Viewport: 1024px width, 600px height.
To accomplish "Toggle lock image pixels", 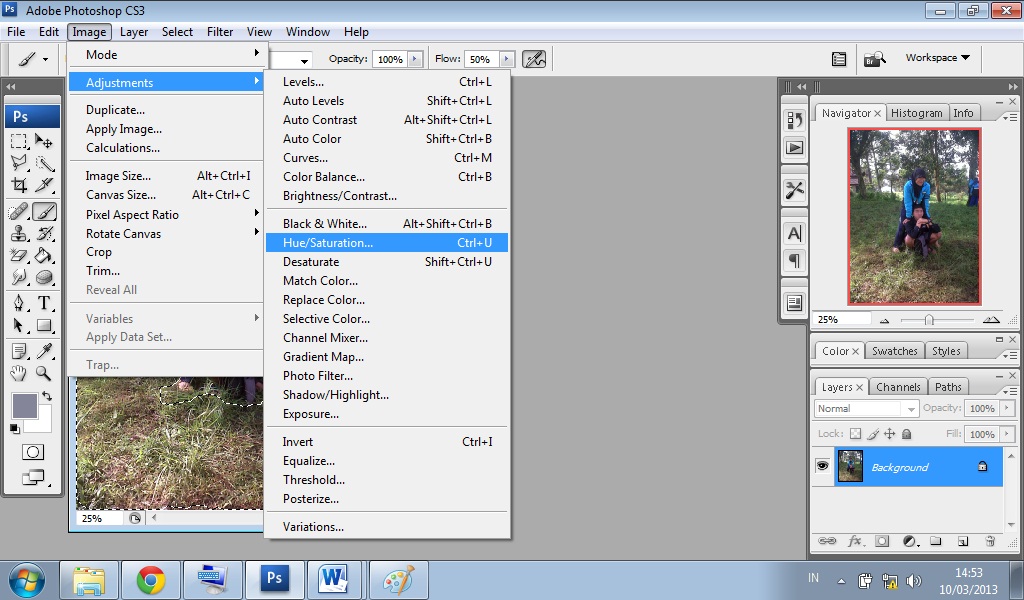I will (873, 434).
